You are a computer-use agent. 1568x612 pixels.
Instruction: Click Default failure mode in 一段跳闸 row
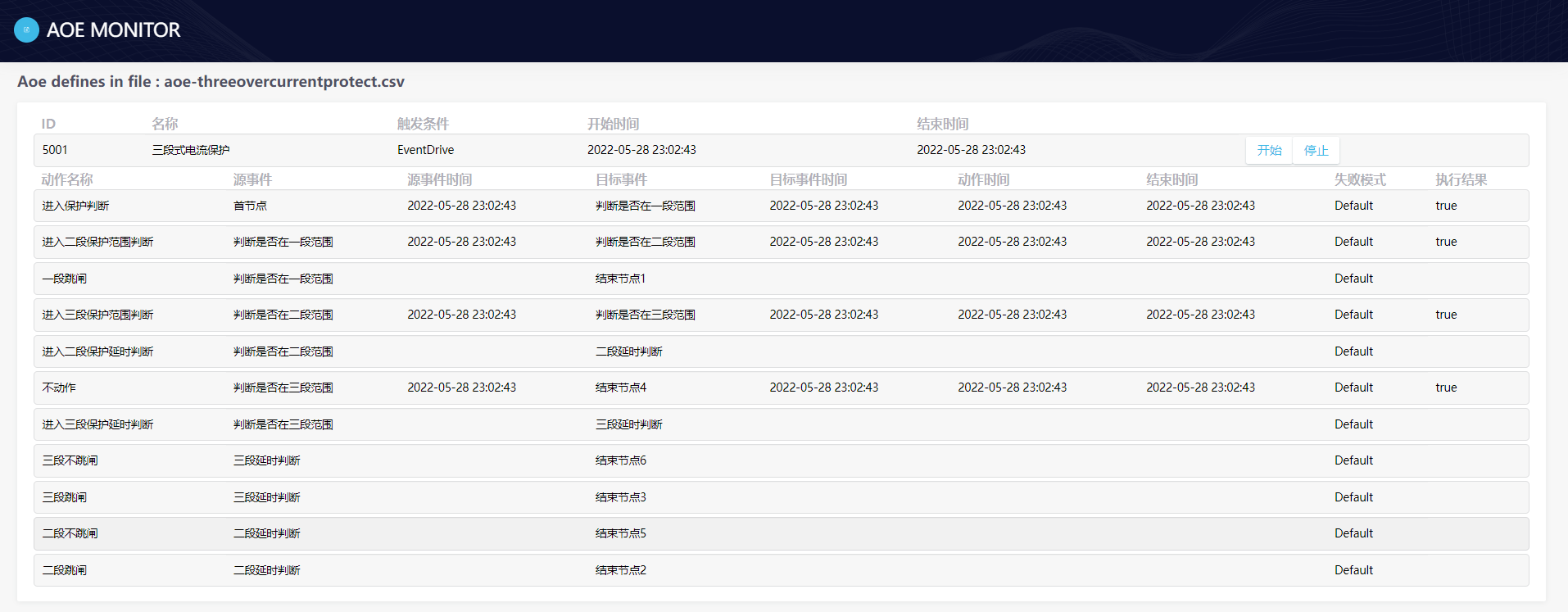point(1353,279)
